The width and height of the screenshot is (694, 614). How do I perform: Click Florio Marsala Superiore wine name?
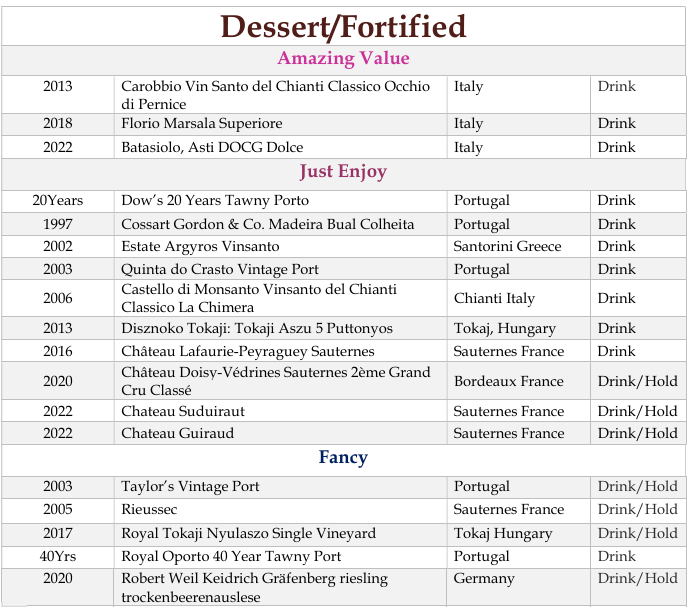click(x=202, y=124)
